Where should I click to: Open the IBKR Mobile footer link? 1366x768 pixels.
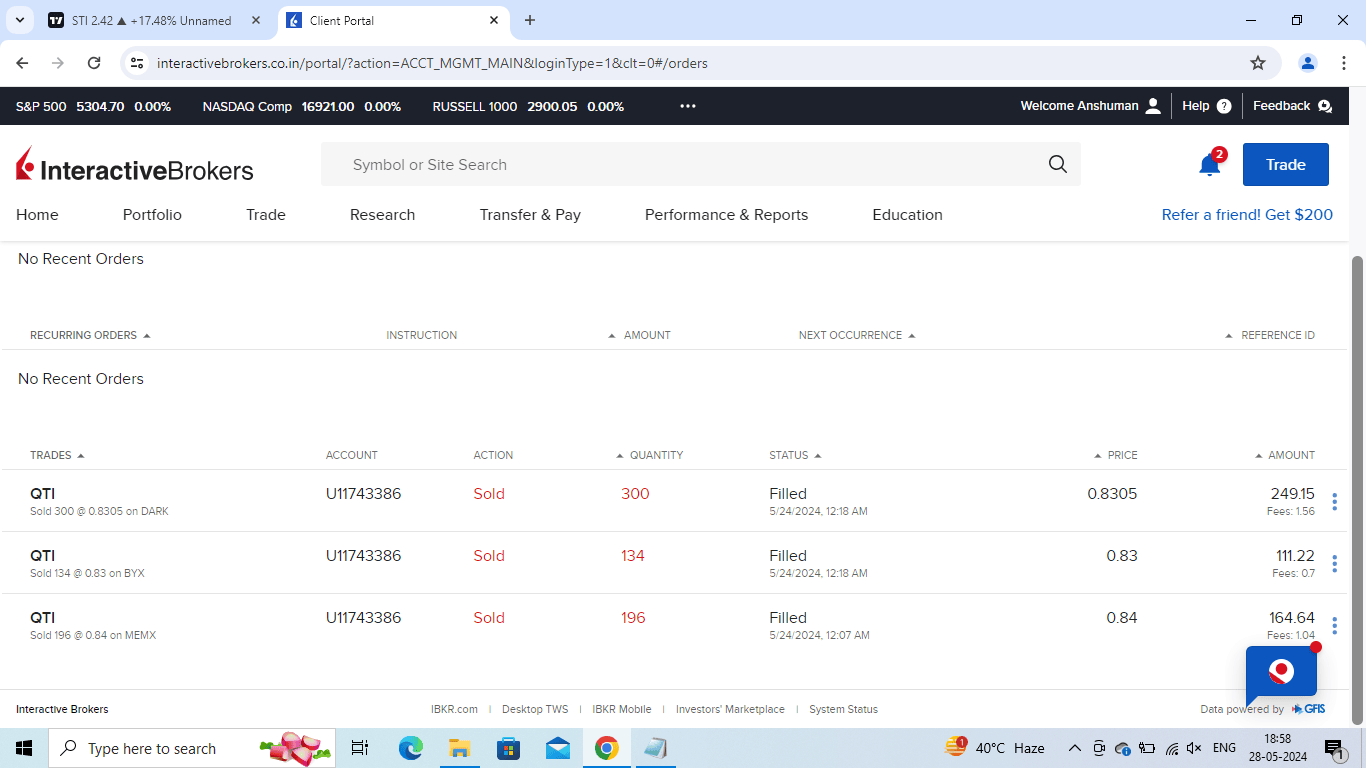point(622,709)
